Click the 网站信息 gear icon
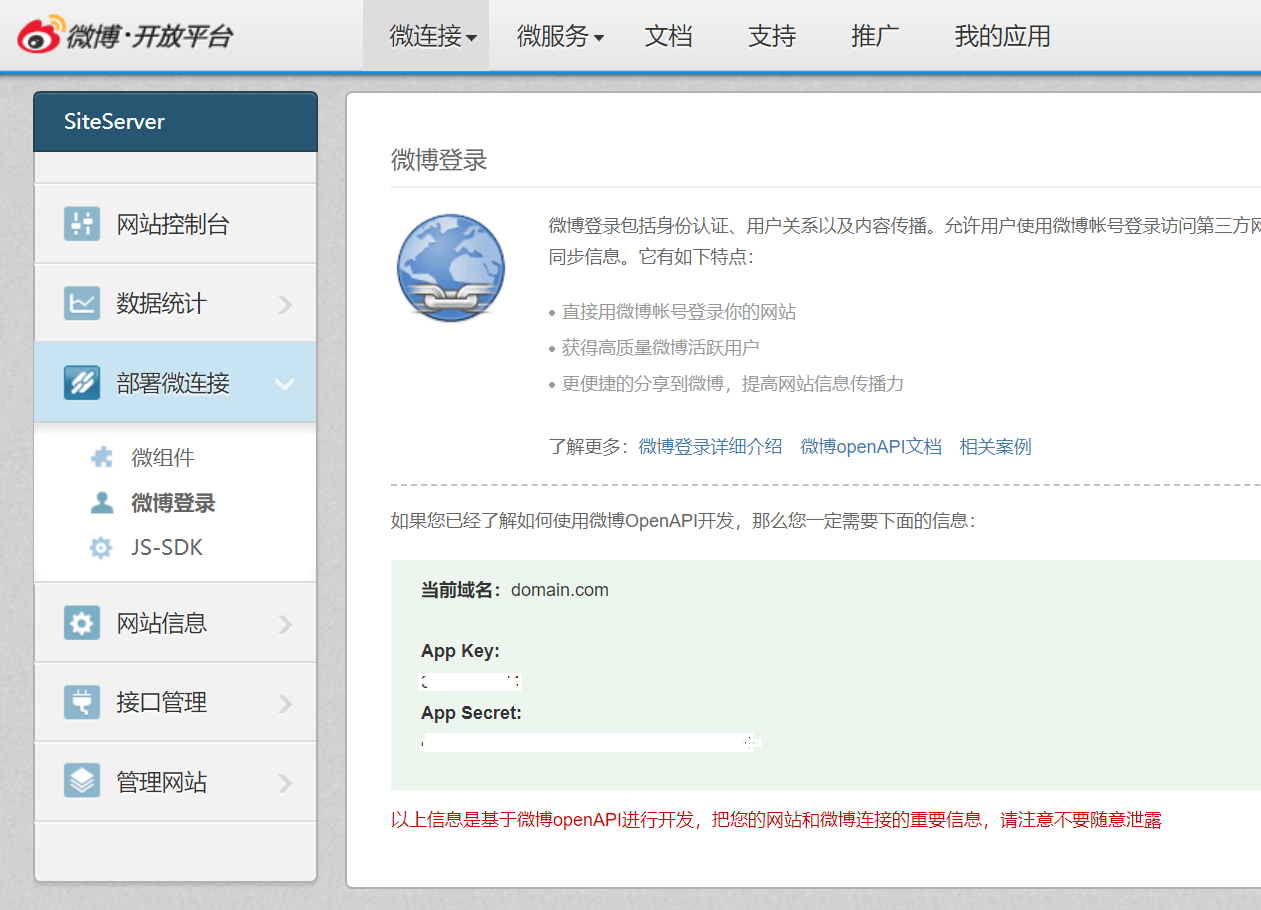The image size is (1261, 910). (81, 623)
